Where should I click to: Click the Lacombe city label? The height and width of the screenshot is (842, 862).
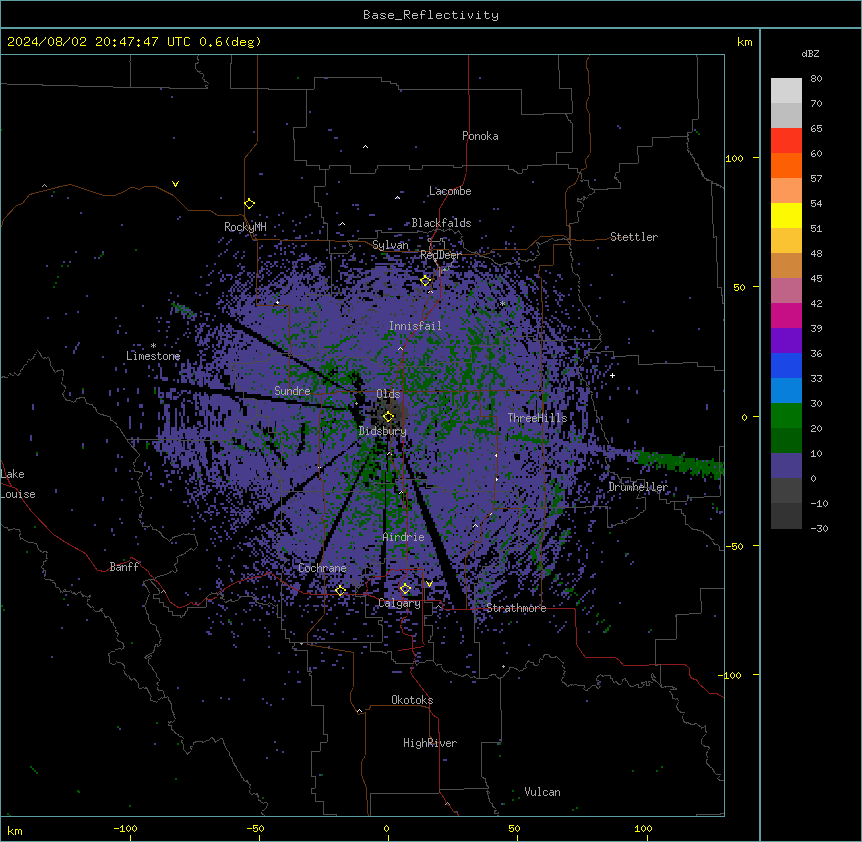pyautogui.click(x=450, y=191)
